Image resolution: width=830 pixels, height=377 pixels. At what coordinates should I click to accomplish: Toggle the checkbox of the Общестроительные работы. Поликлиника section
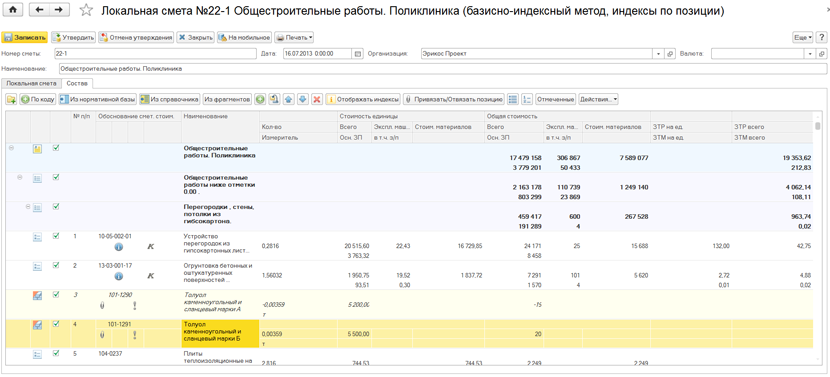coord(56,149)
